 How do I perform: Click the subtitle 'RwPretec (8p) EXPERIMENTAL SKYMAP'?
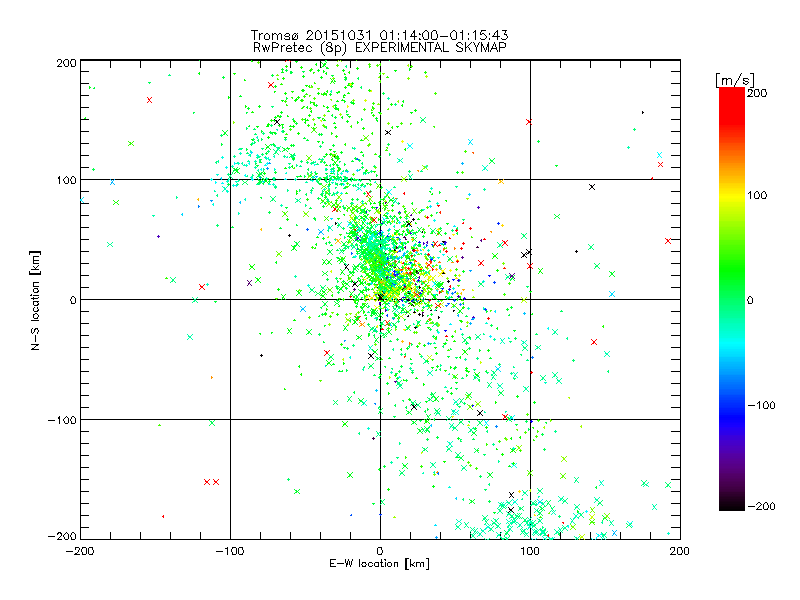380,48
